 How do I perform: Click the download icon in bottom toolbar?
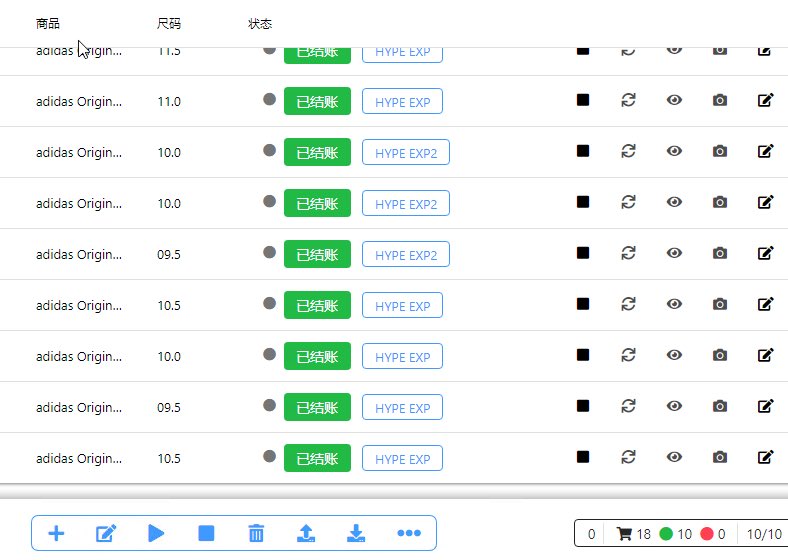(356, 533)
